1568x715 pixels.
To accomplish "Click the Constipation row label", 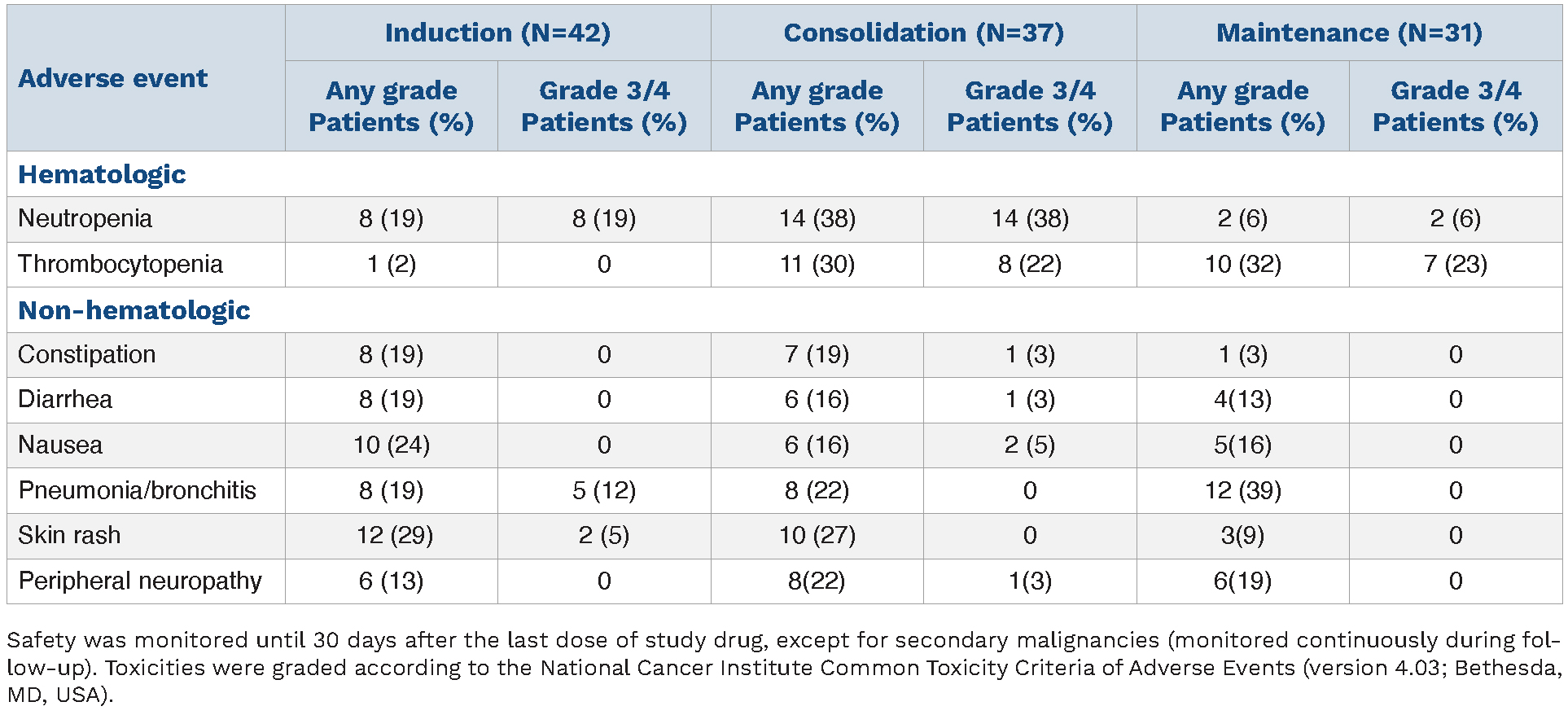I will 87,354.
